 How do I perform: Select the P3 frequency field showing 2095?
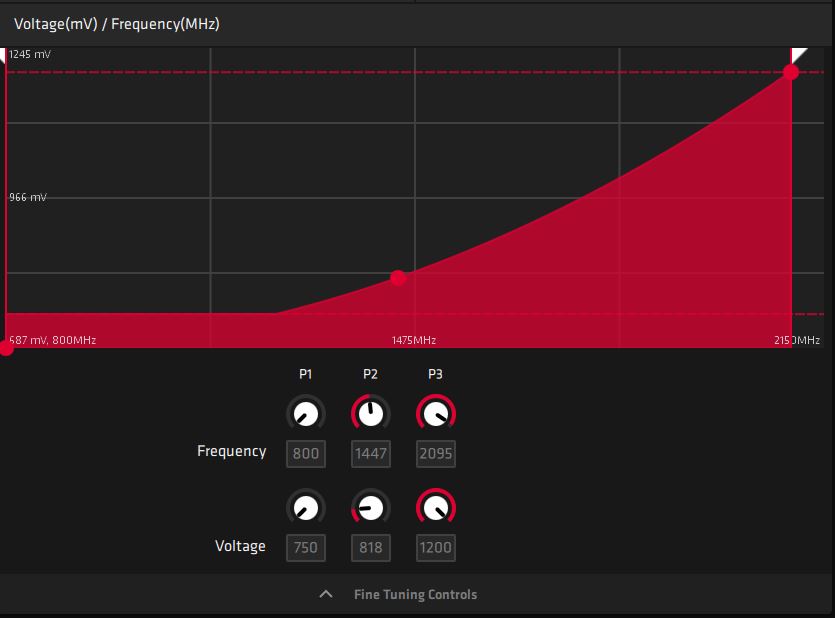click(435, 454)
